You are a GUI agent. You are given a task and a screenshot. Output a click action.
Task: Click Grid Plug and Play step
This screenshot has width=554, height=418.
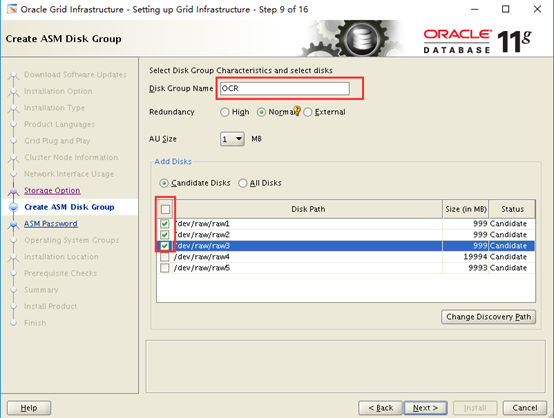tap(57, 141)
